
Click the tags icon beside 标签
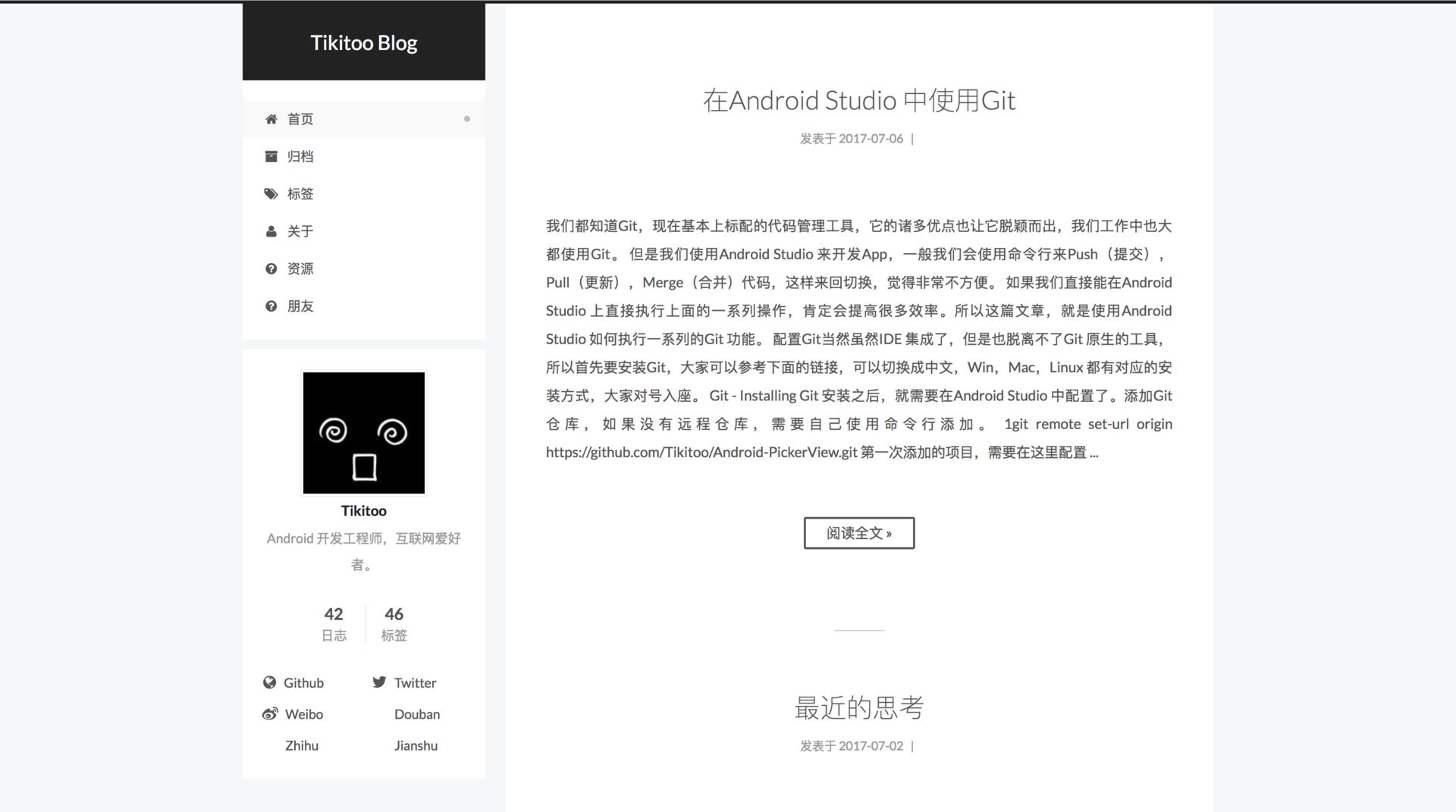[271, 194]
